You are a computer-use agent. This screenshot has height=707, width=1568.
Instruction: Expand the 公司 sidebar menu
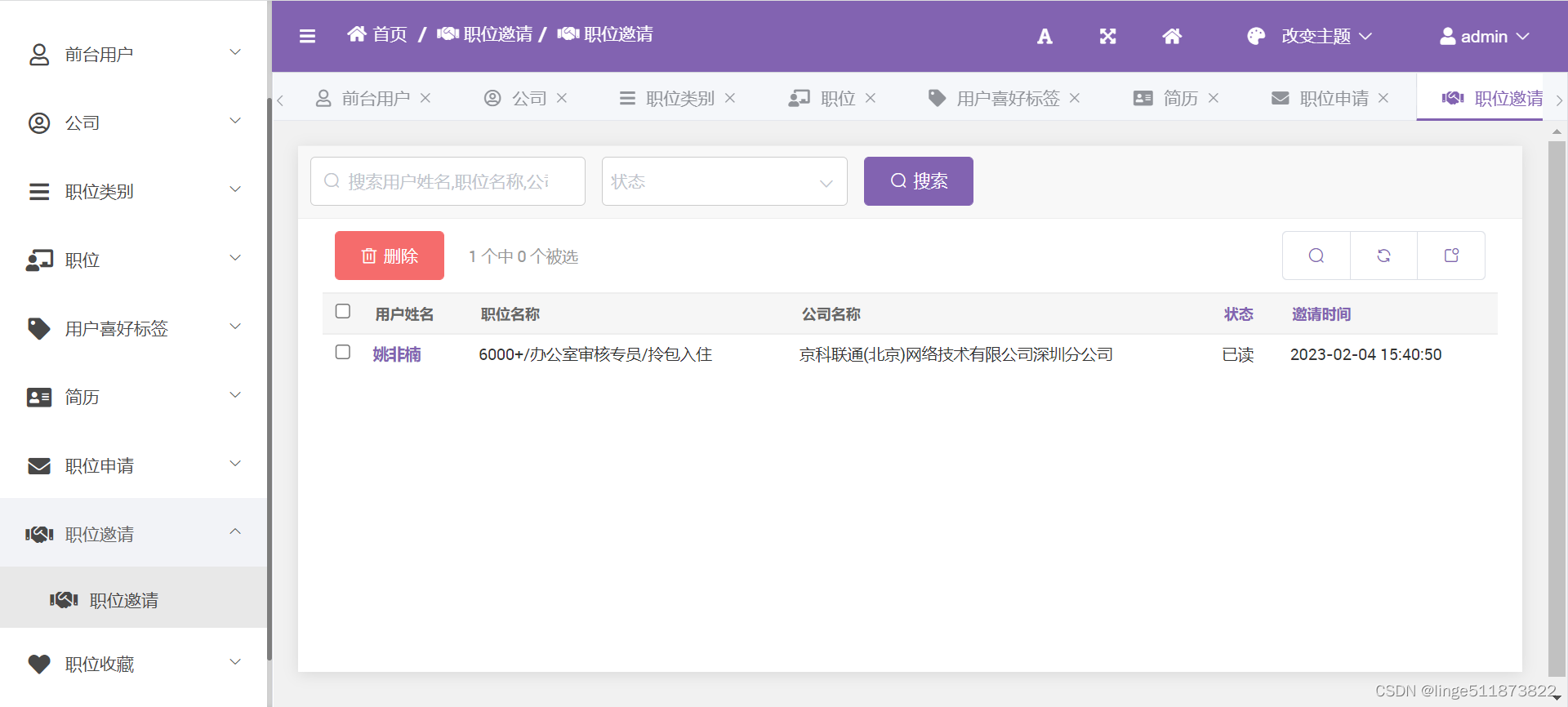[x=235, y=121]
